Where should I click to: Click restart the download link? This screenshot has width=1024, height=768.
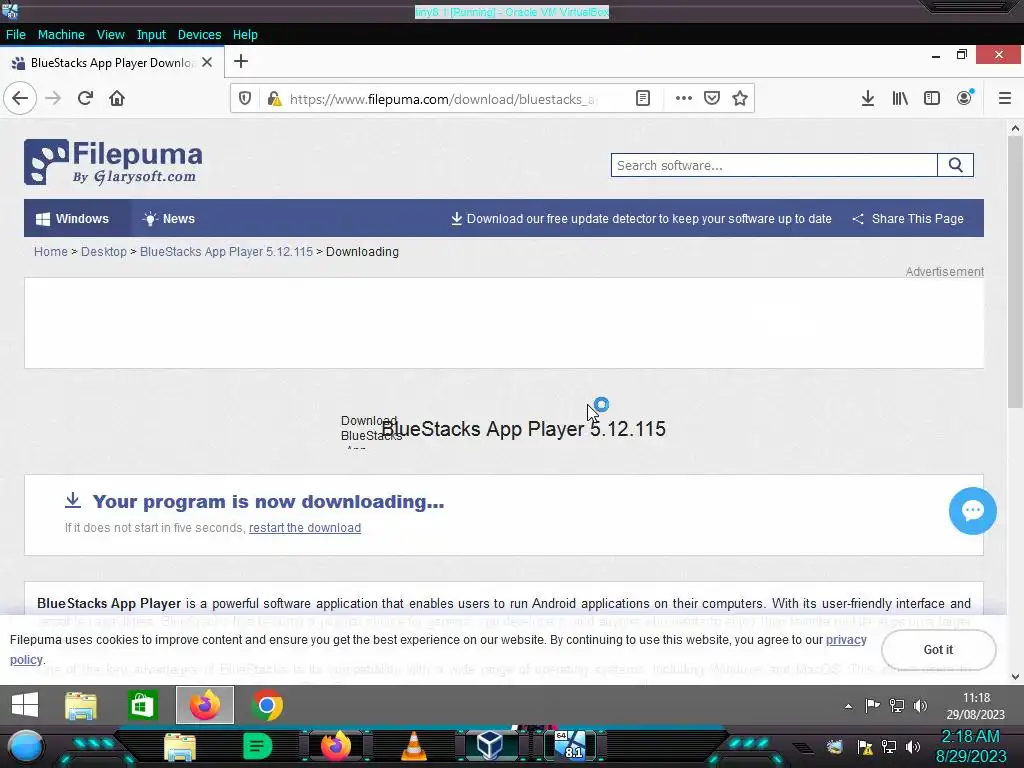(305, 528)
